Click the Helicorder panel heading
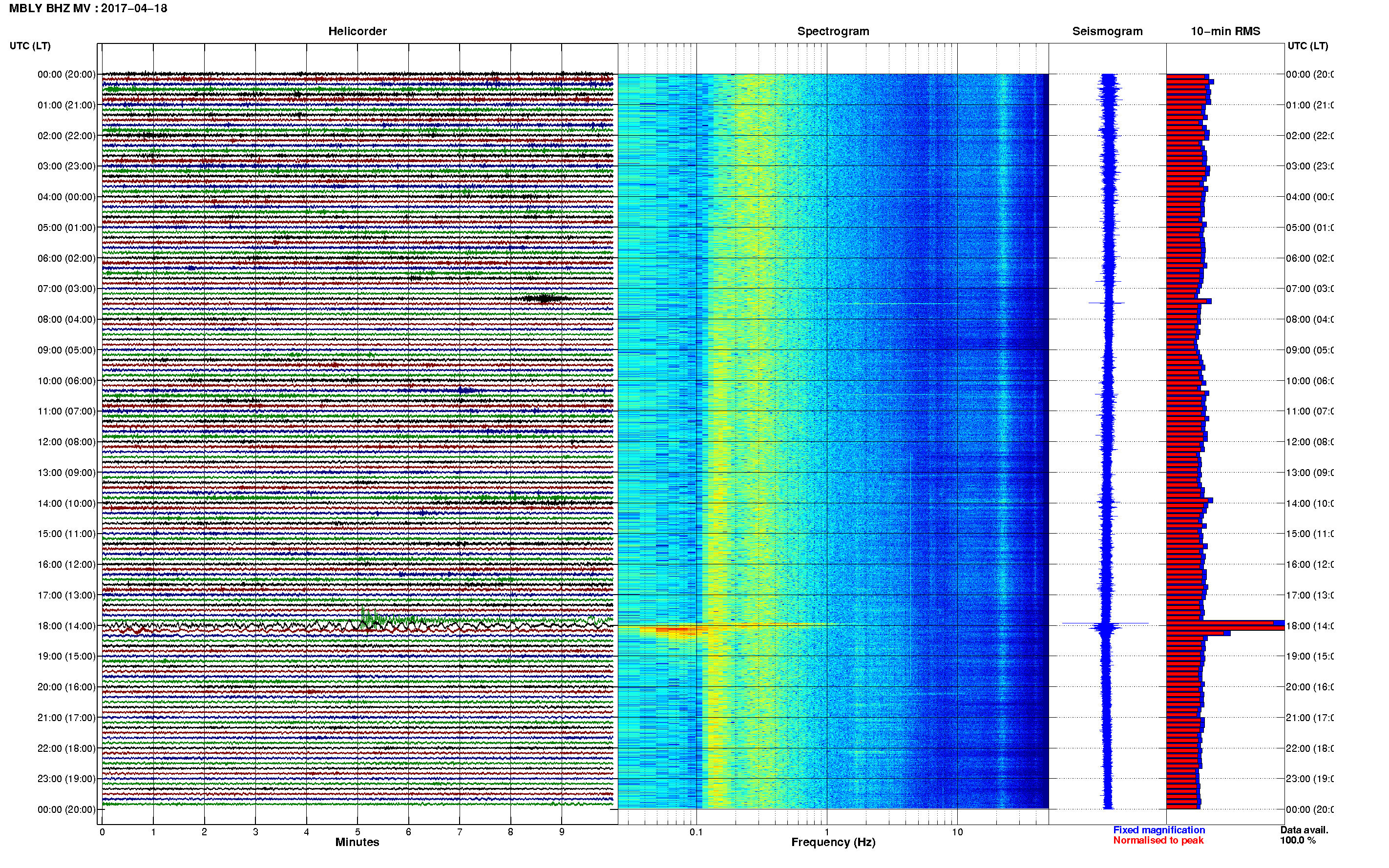The height and width of the screenshot is (868, 1389). pyautogui.click(x=357, y=31)
